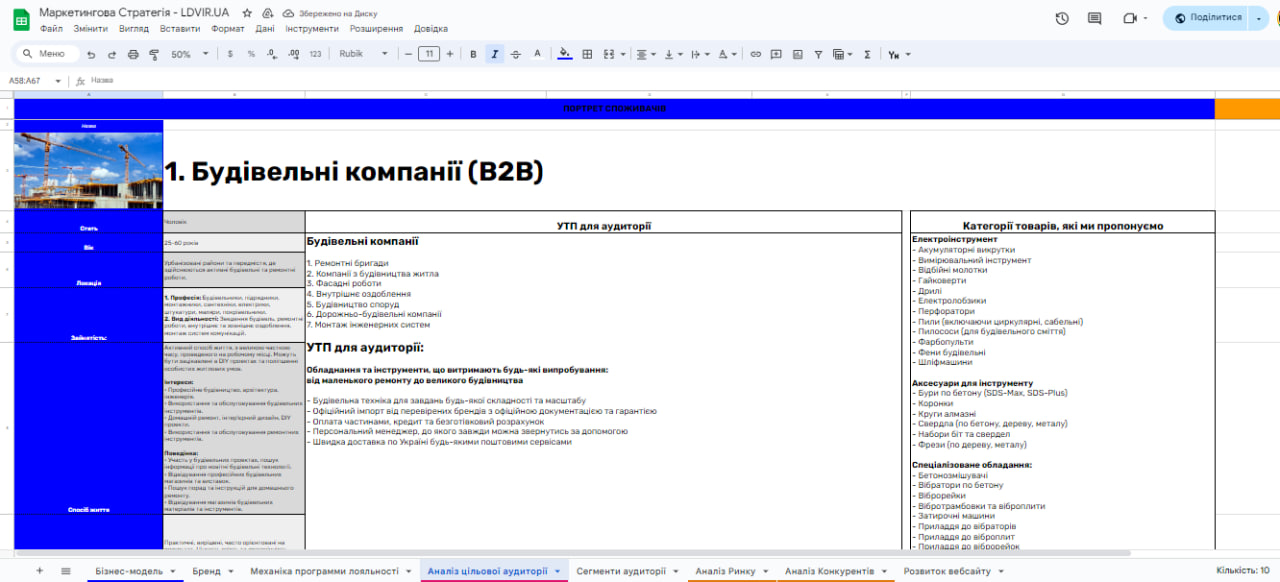This screenshot has width=1280, height=582.
Task: Click the Add sheet plus icon
Action: click(x=40, y=571)
